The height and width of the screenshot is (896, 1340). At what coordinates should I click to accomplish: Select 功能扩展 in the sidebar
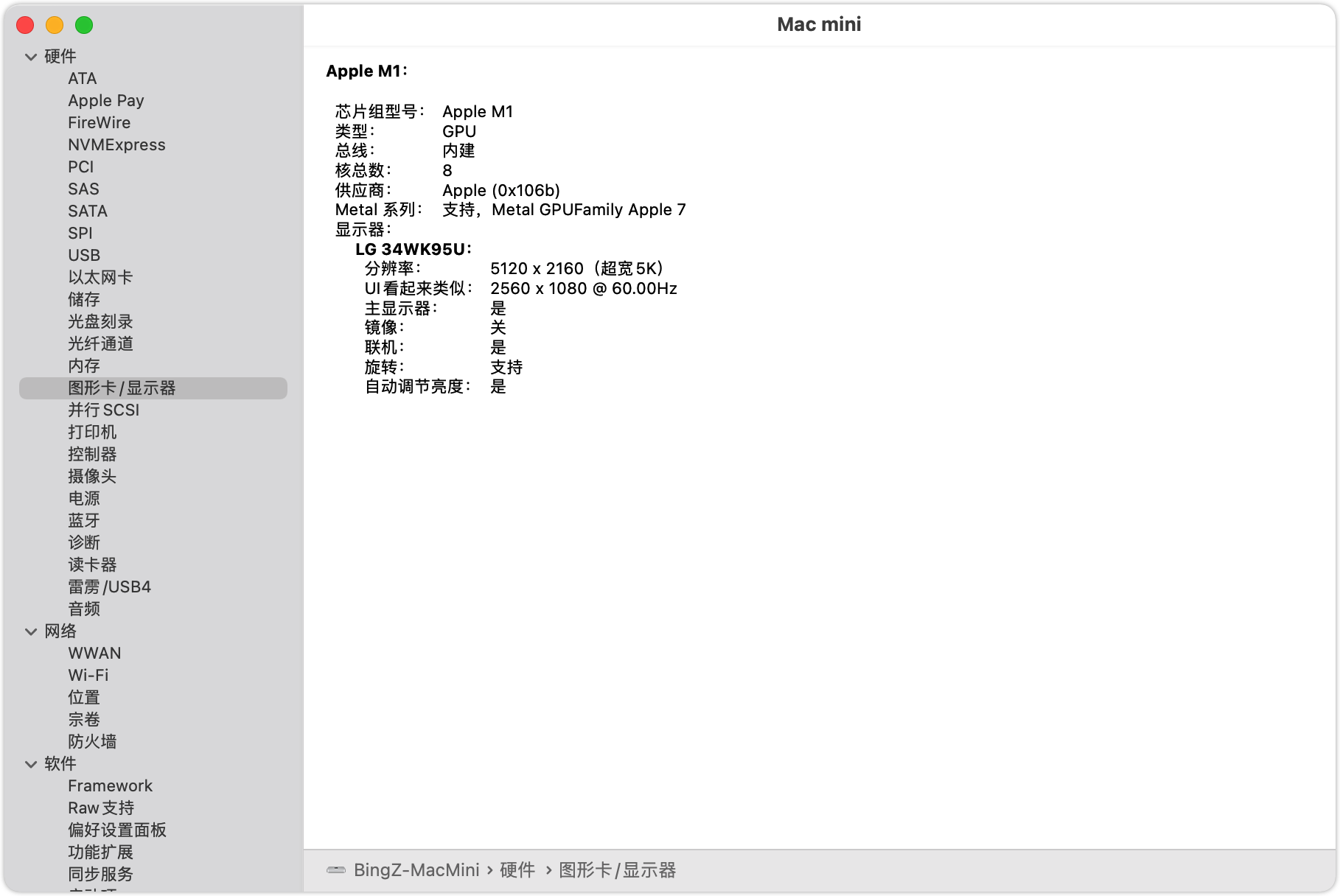pyautogui.click(x=100, y=853)
